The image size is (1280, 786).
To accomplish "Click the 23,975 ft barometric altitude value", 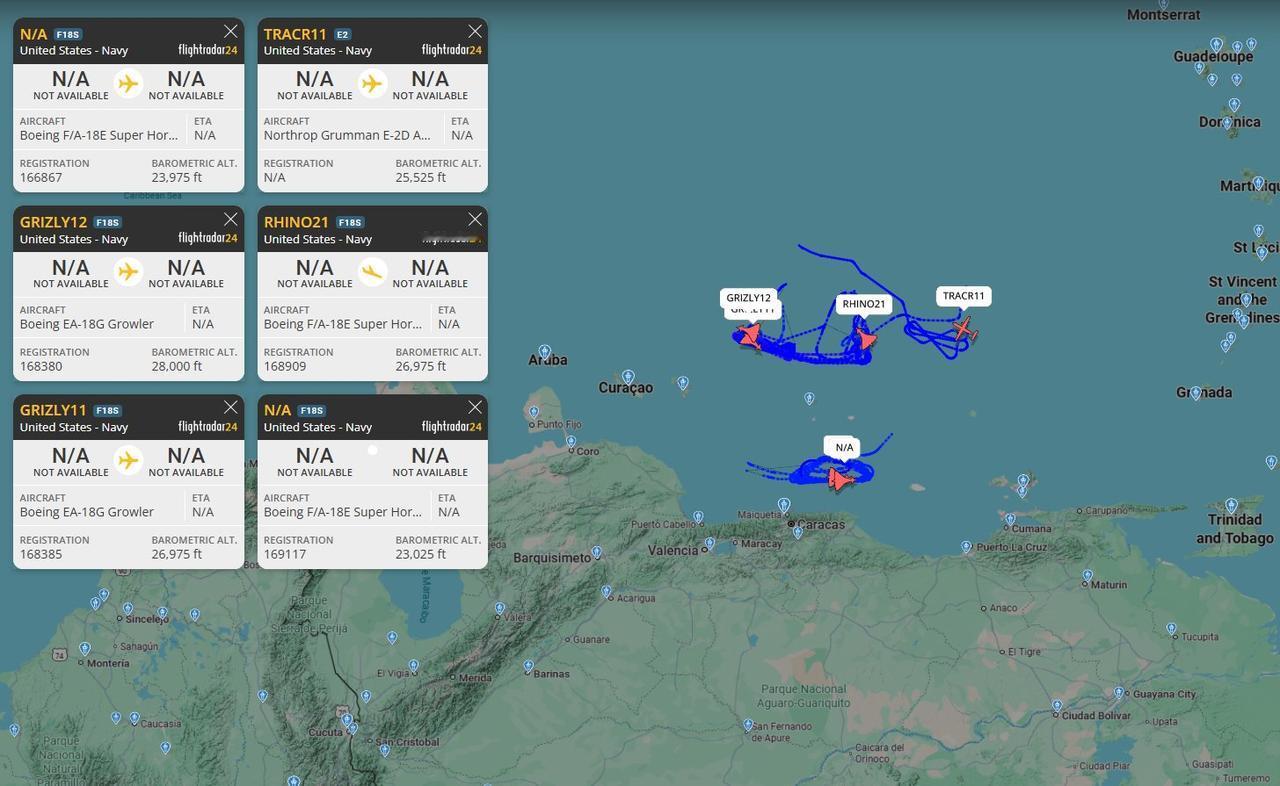I will pos(177,177).
